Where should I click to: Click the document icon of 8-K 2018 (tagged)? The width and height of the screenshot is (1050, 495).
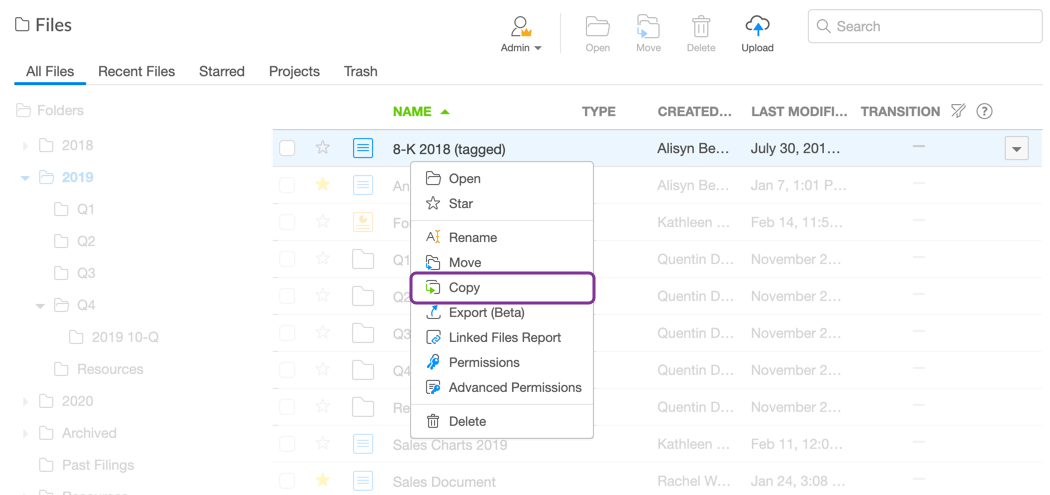(362, 148)
